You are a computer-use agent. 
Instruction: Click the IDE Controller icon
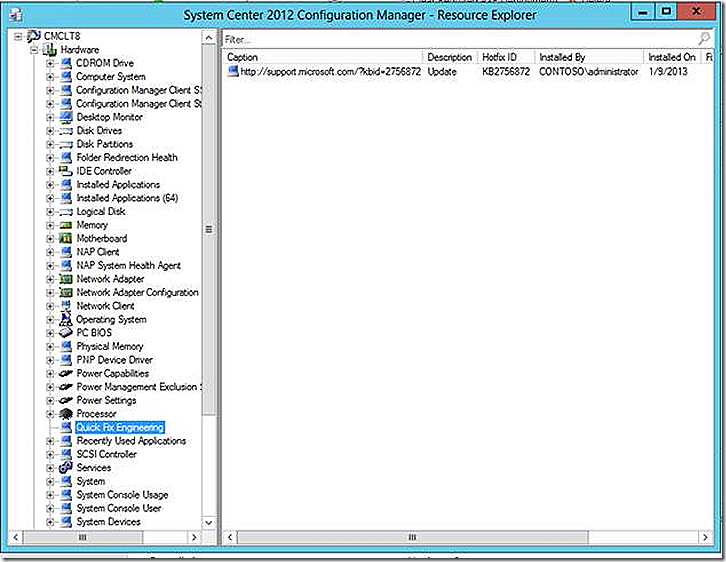point(66,171)
